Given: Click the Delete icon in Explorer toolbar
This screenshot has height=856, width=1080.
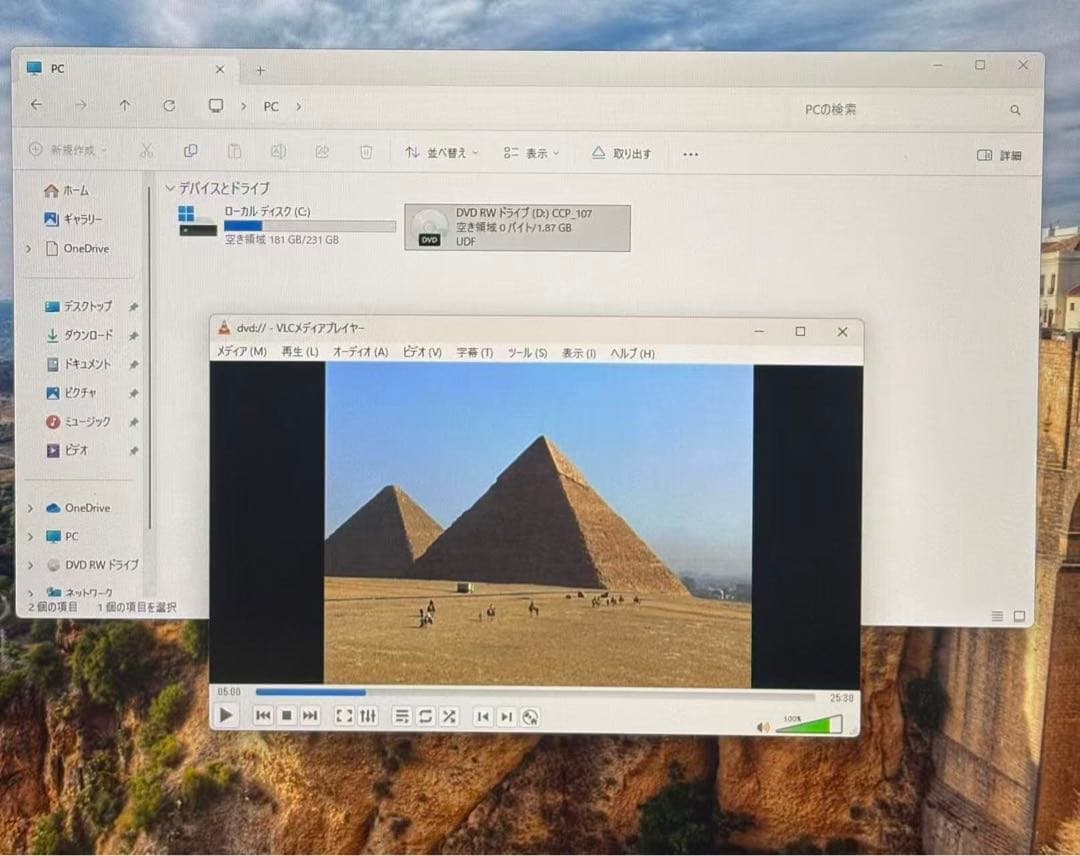Looking at the screenshot, I should 367,151.
